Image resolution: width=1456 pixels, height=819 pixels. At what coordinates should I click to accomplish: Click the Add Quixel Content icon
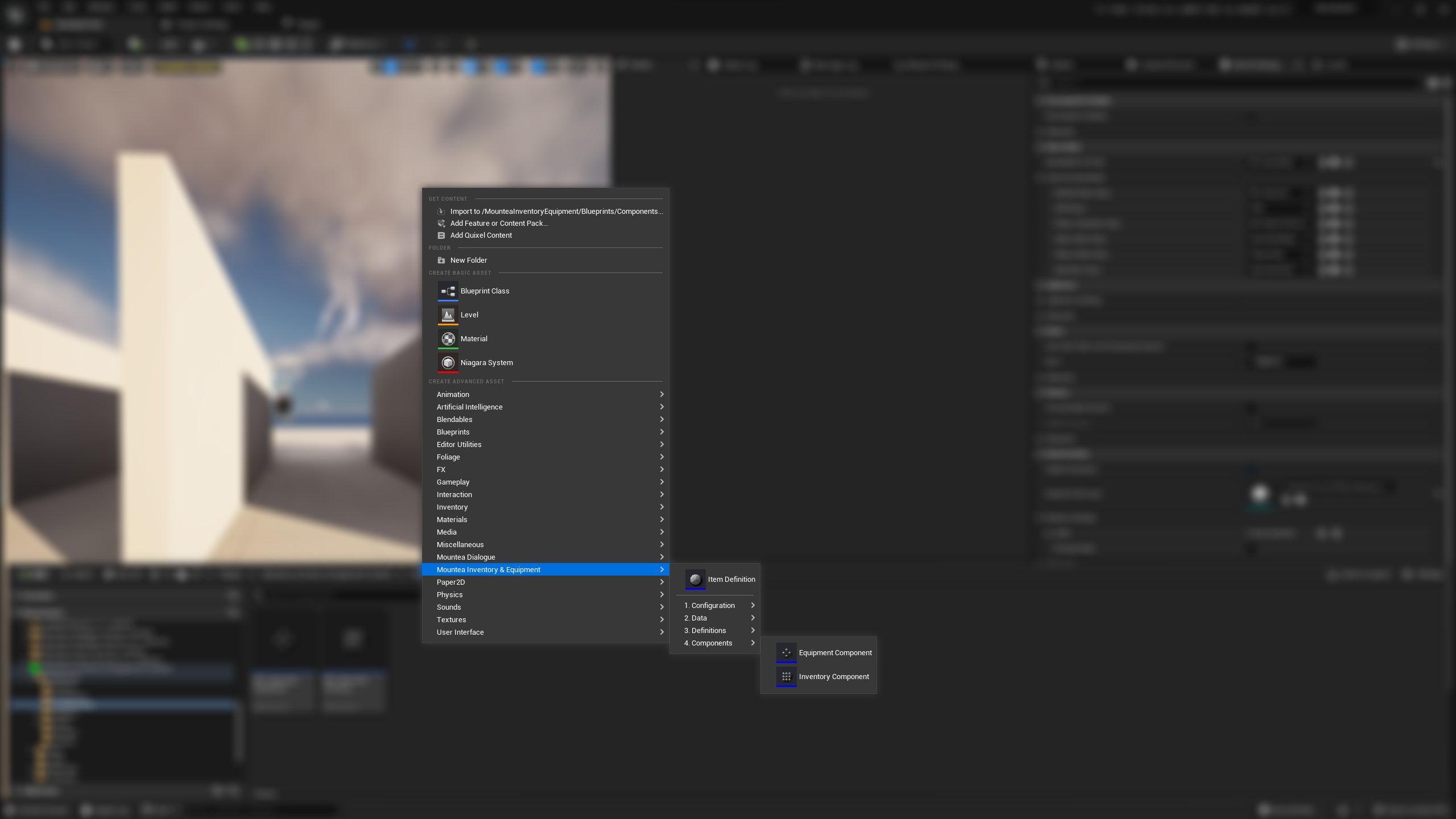(x=441, y=235)
